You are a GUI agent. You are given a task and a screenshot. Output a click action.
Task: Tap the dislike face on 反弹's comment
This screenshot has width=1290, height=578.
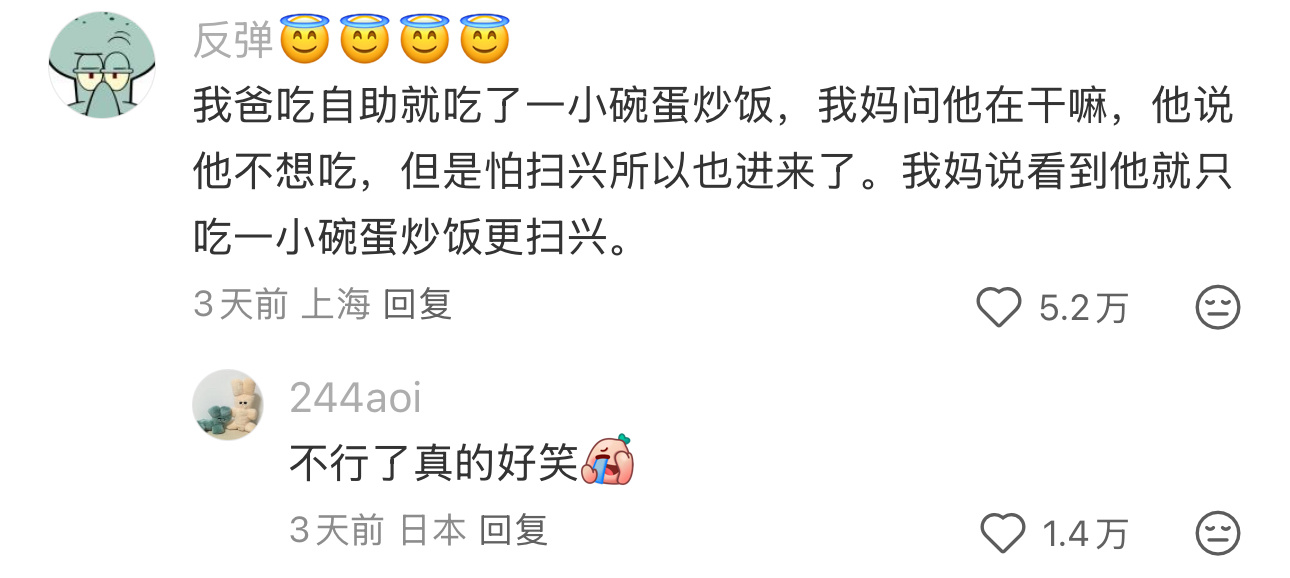pyautogui.click(x=1218, y=307)
